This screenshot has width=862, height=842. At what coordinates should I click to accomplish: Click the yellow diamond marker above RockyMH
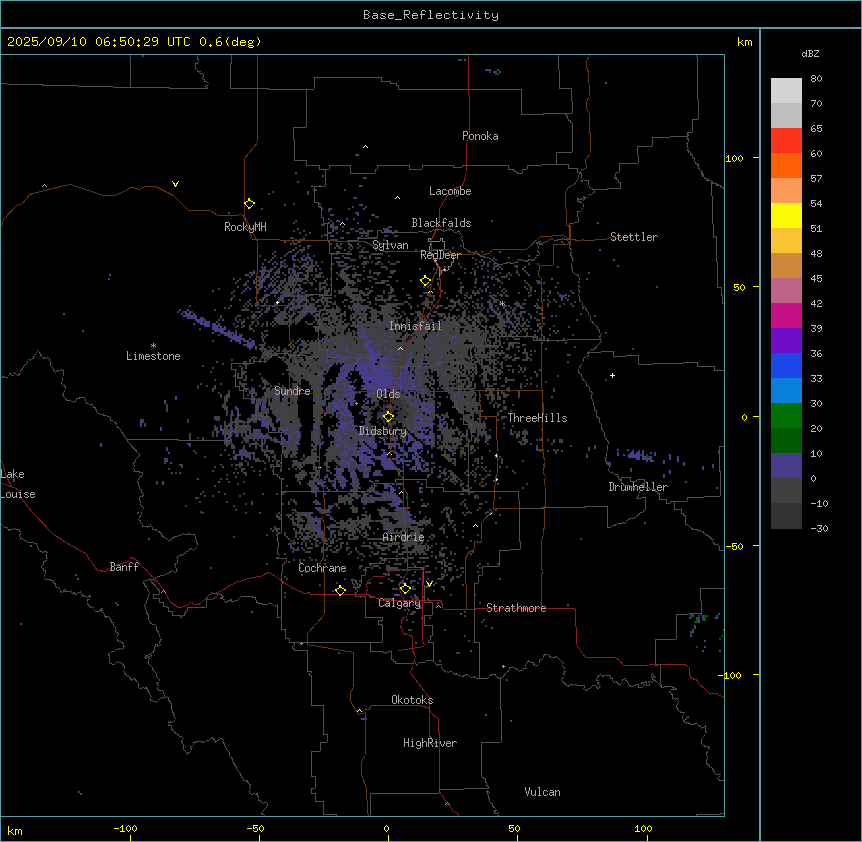click(x=249, y=204)
